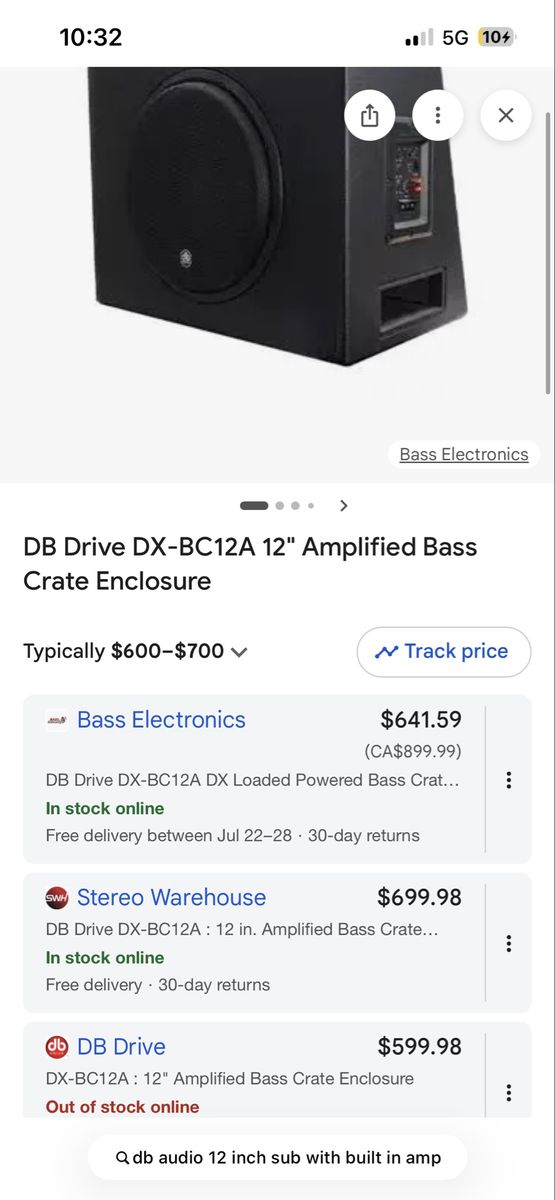Viewport: 555px width, 1200px height.
Task: Open more options for DB Drive listing
Action: tap(508, 1093)
